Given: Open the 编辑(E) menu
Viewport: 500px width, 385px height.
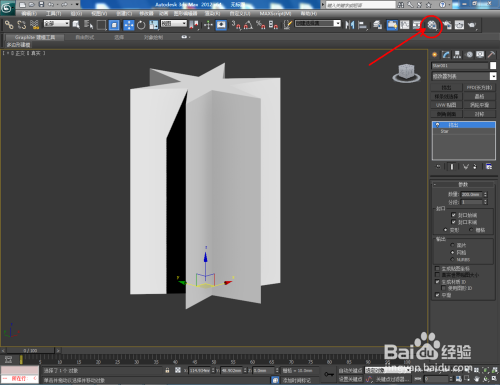Looking at the screenshot, I should tap(29, 13).
